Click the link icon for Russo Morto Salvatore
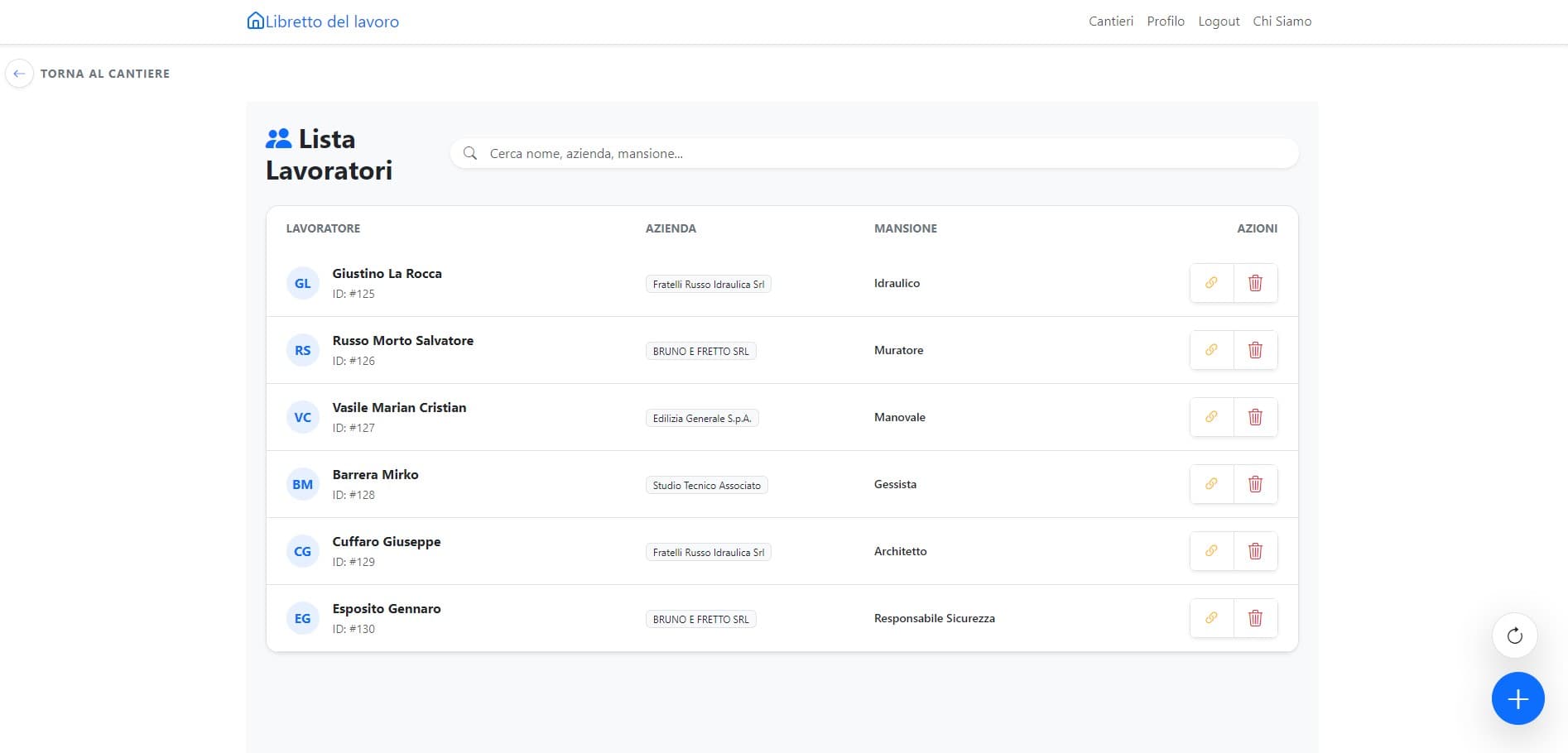 1211,350
